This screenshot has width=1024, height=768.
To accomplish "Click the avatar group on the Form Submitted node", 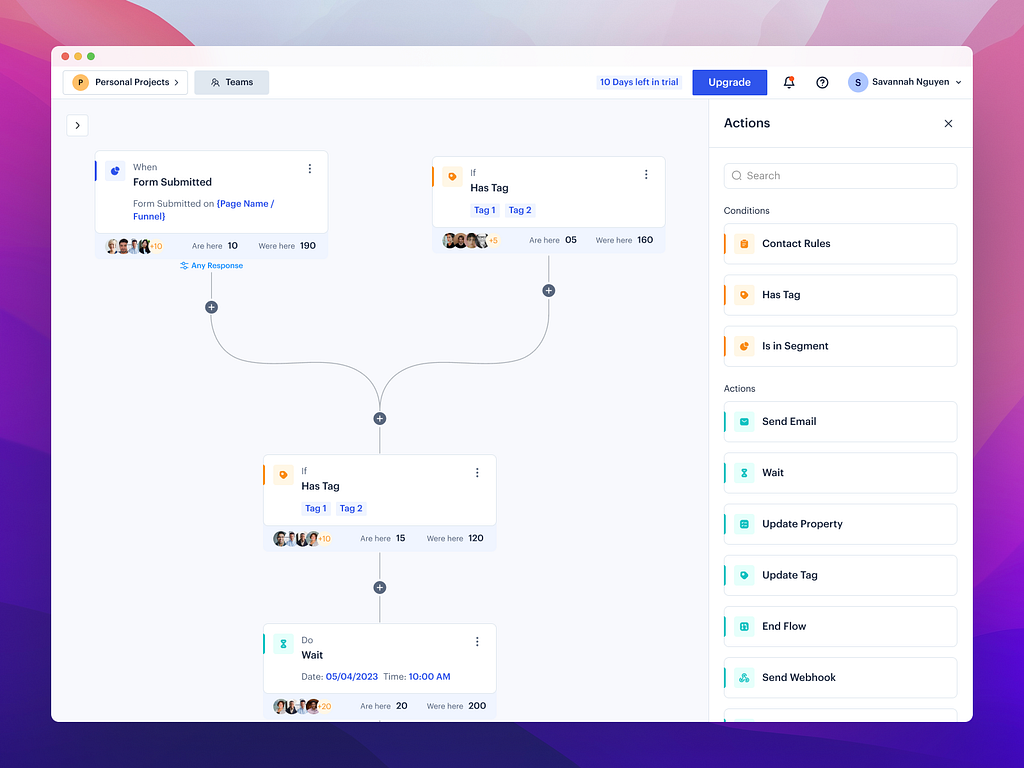I will coord(134,246).
